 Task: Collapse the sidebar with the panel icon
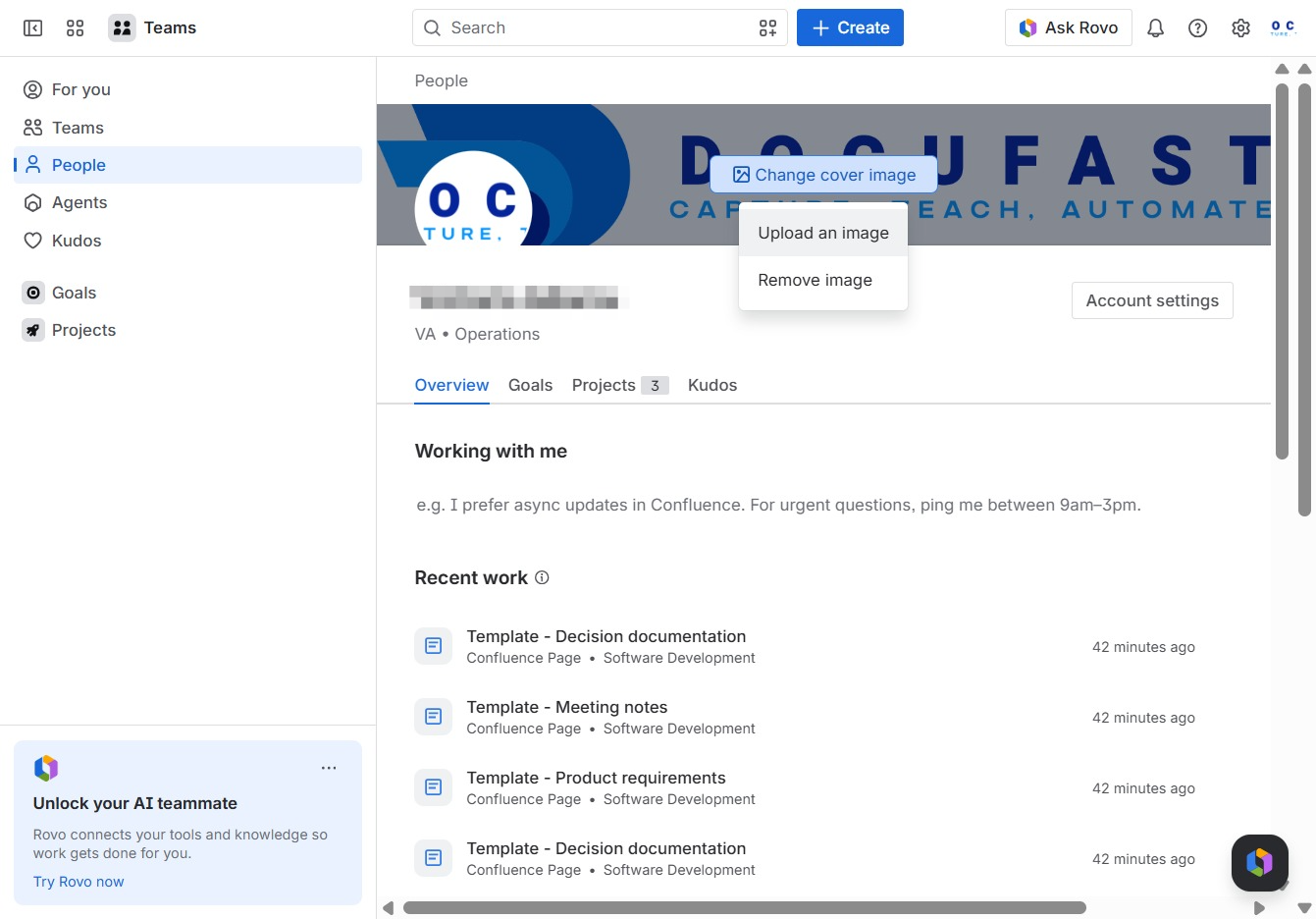[33, 28]
